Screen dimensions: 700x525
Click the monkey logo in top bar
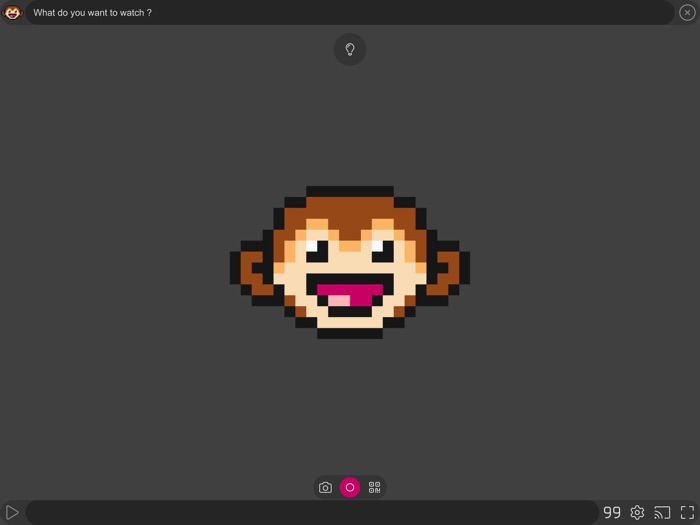click(x=12, y=12)
